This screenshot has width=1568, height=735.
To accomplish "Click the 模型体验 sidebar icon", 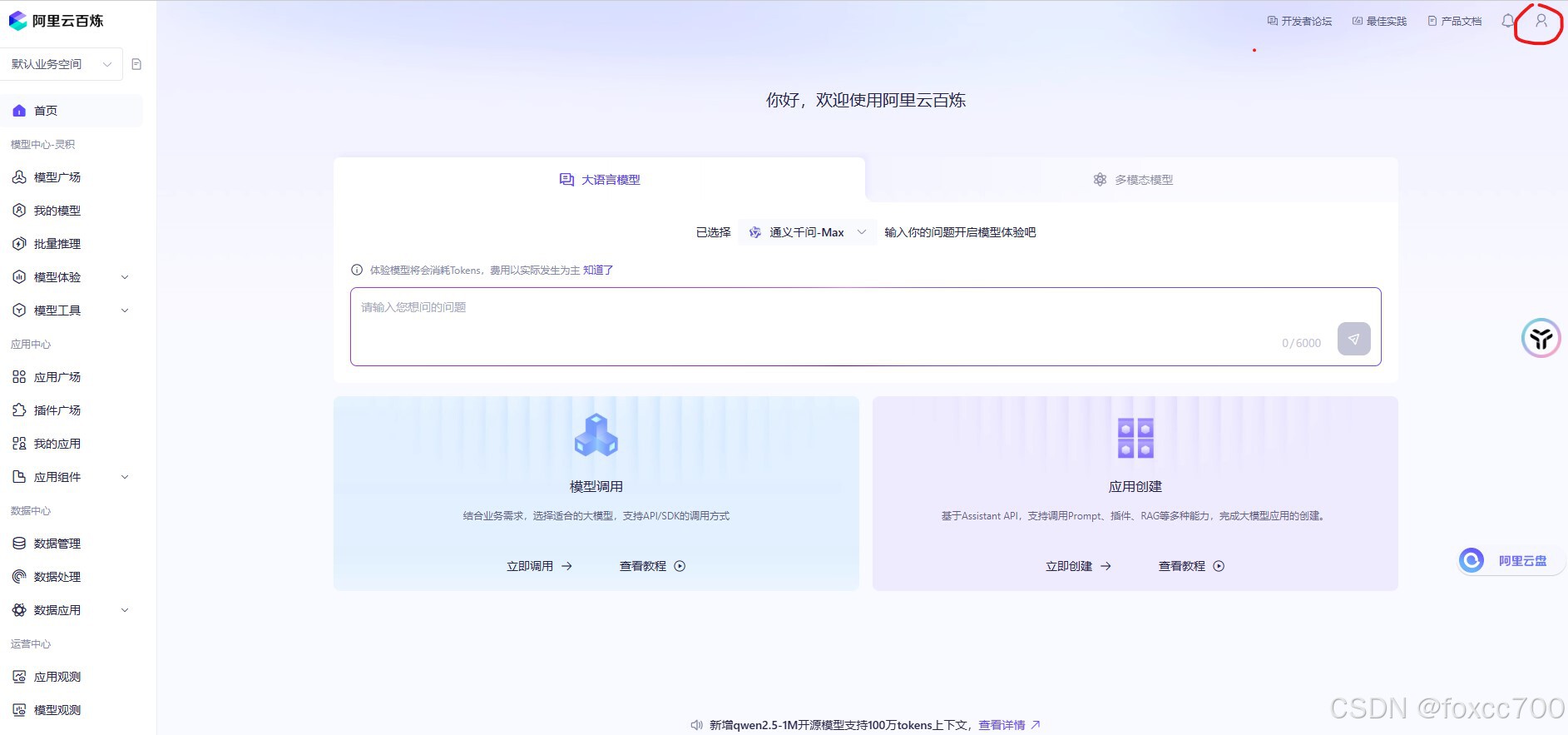I will click(19, 277).
